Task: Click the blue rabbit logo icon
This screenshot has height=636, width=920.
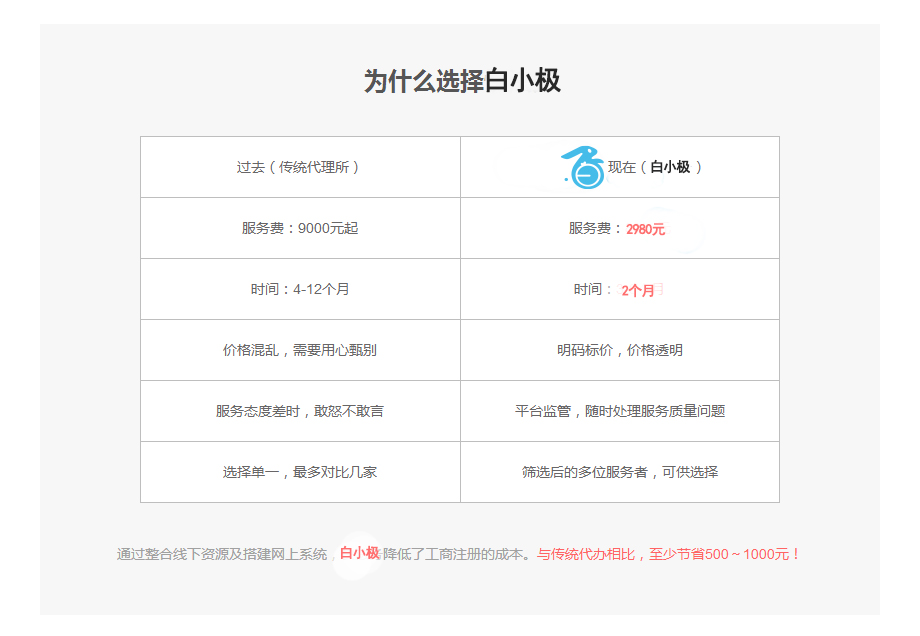Action: point(583,167)
